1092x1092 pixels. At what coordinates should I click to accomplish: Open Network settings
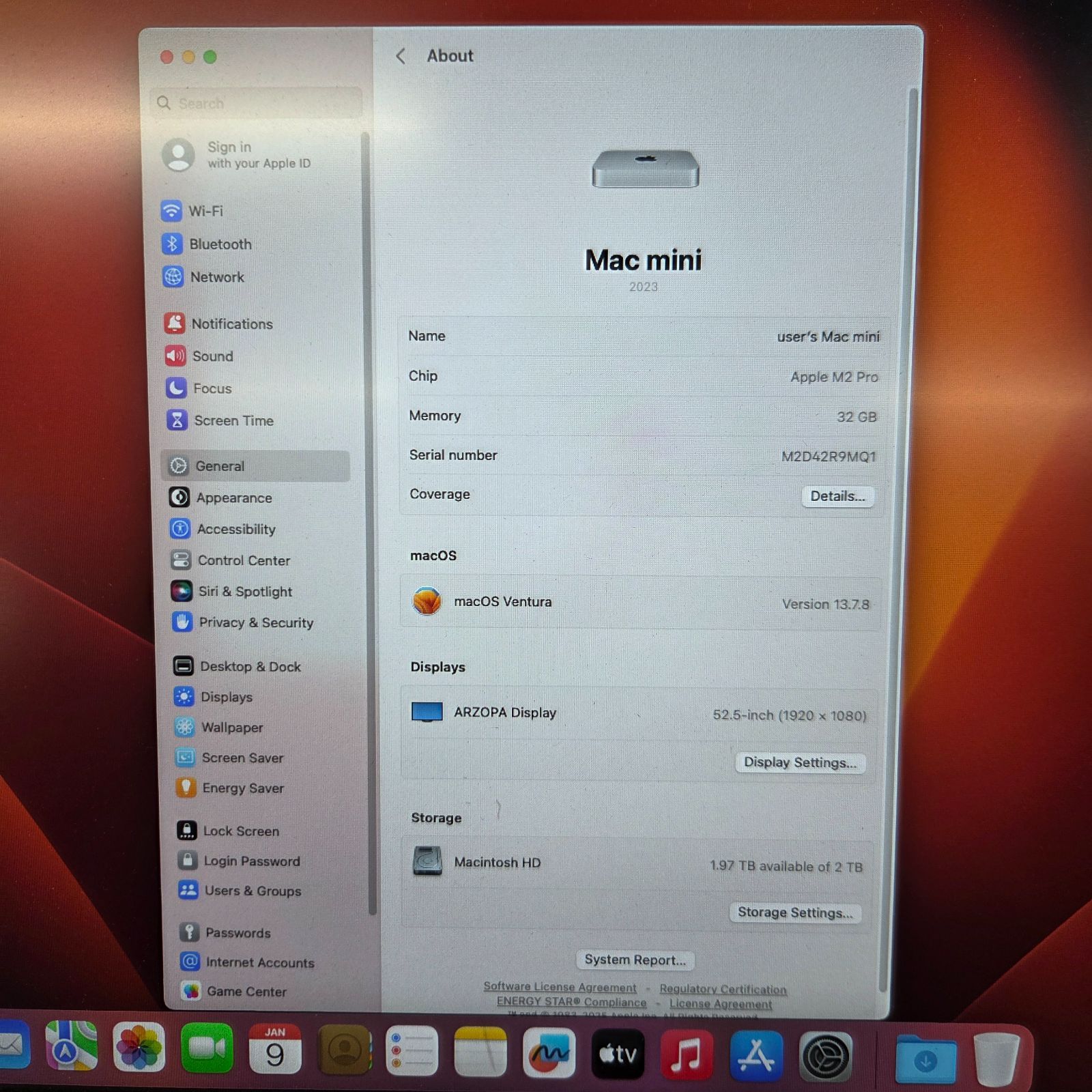point(218,277)
